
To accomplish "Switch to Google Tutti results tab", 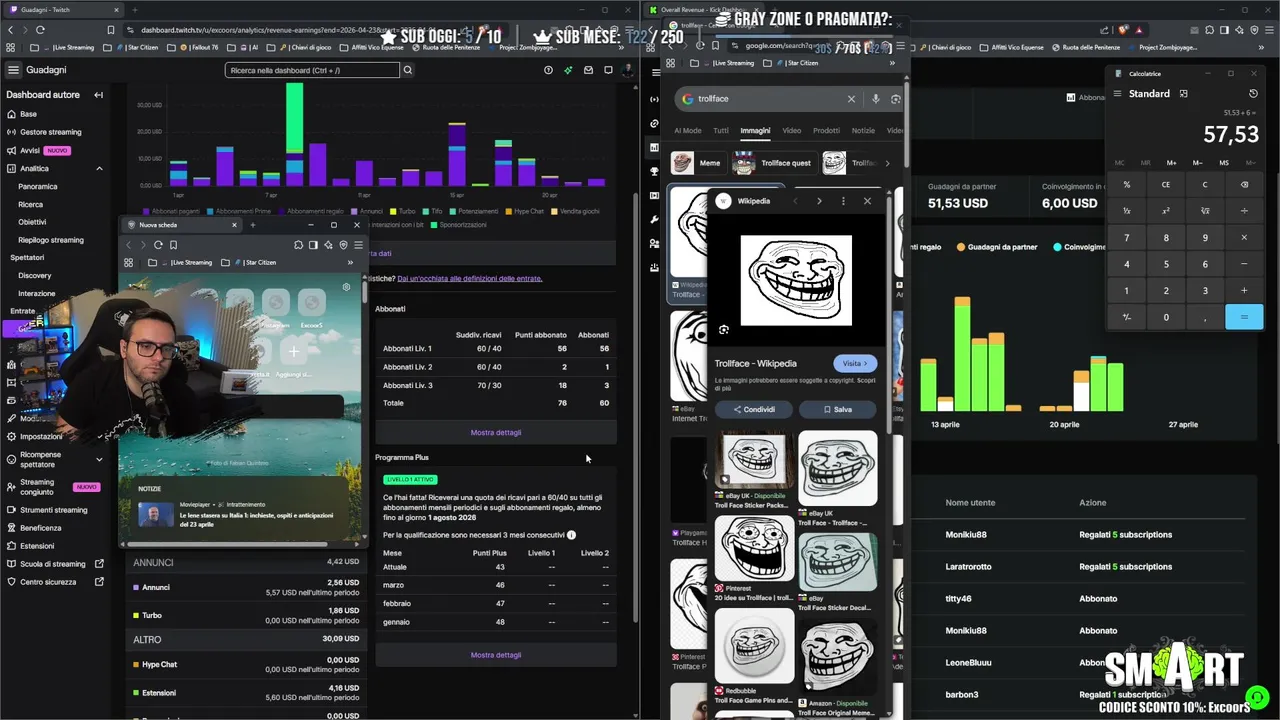I will point(721,131).
